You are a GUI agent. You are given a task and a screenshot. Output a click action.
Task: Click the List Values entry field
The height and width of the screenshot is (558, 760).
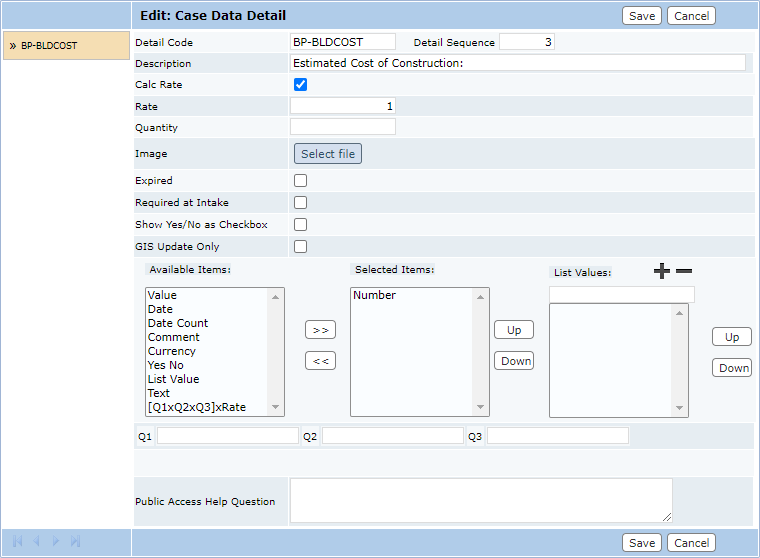(x=622, y=295)
